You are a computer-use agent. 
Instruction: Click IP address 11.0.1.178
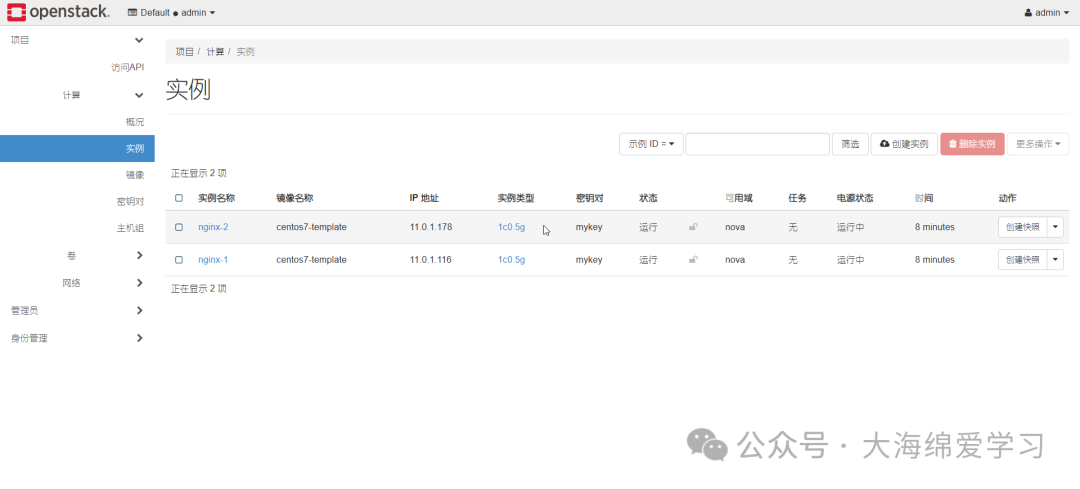point(431,227)
